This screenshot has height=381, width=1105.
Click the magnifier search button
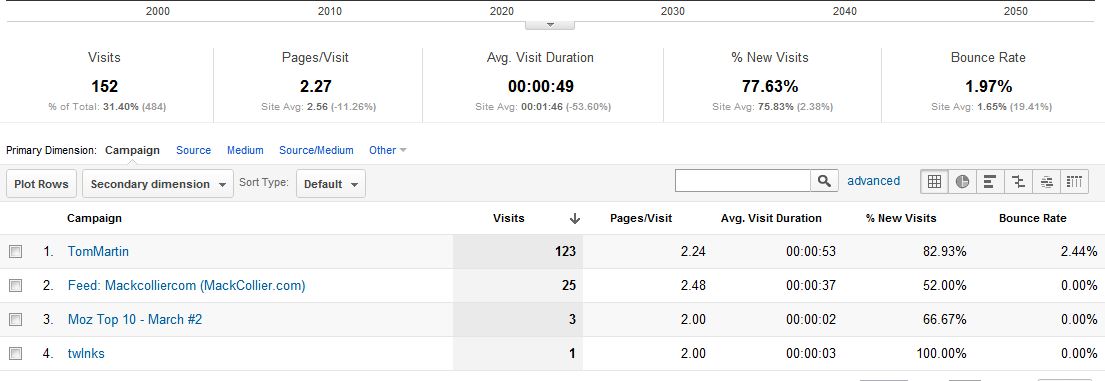pos(825,180)
